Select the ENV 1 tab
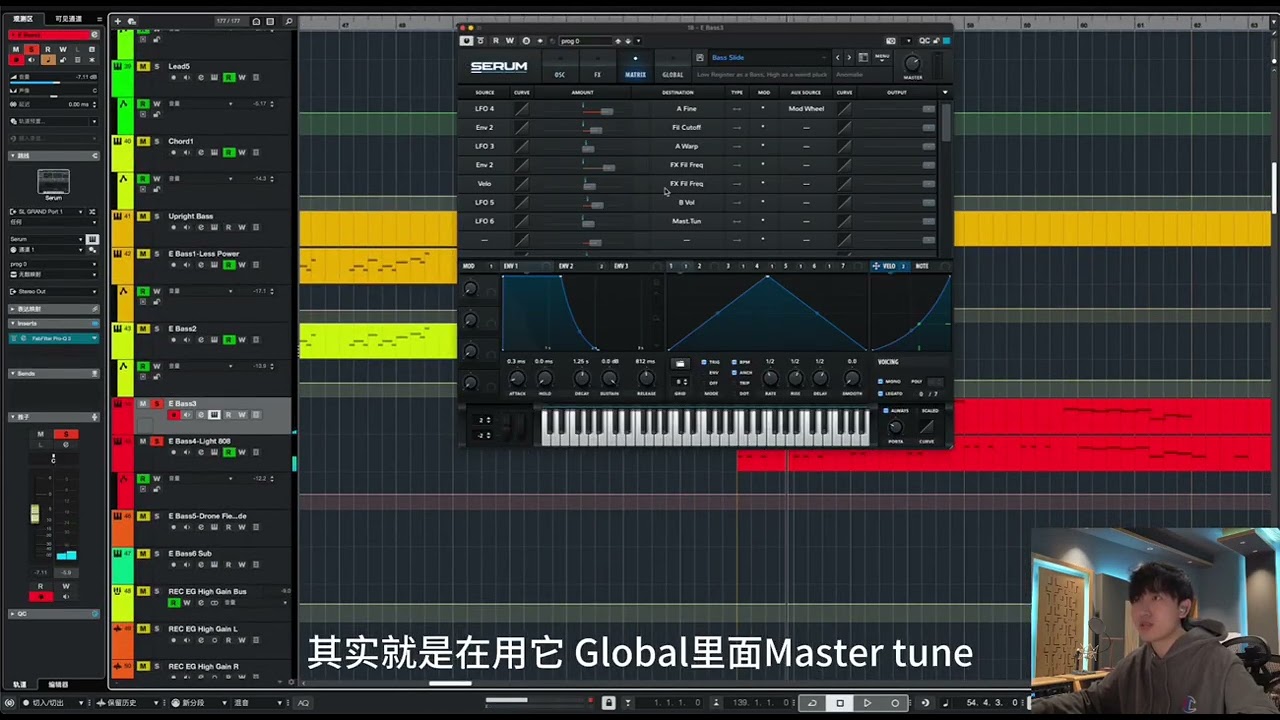This screenshot has height=720, width=1280. 511,266
